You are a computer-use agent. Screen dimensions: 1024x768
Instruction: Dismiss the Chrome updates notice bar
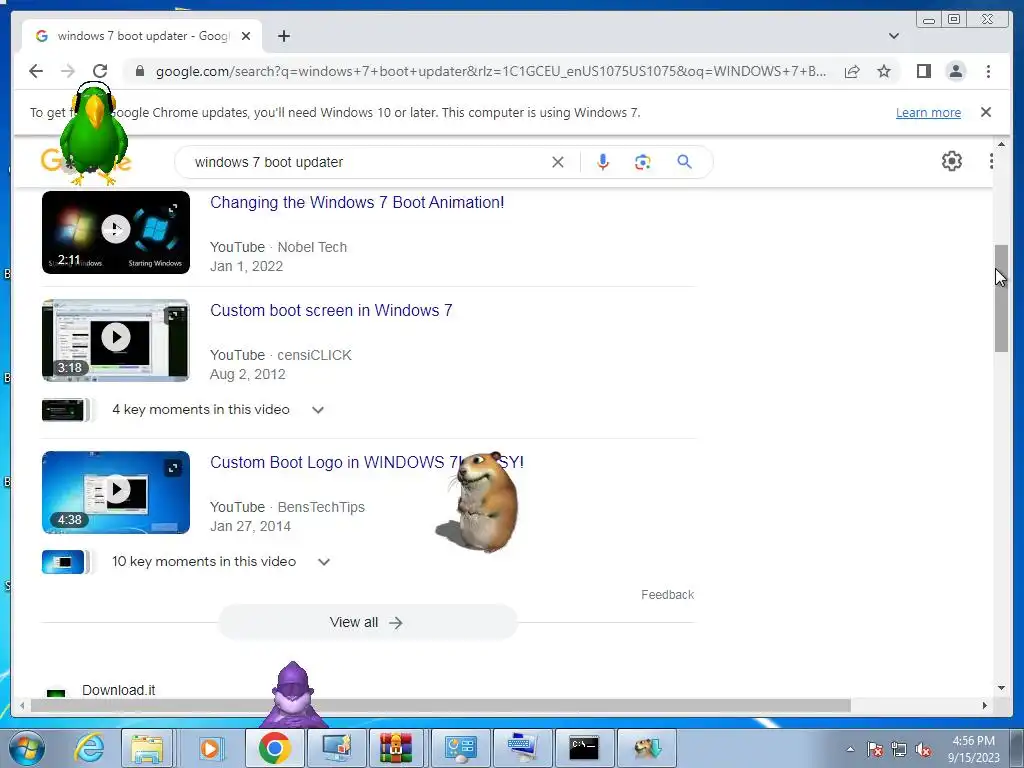point(985,112)
